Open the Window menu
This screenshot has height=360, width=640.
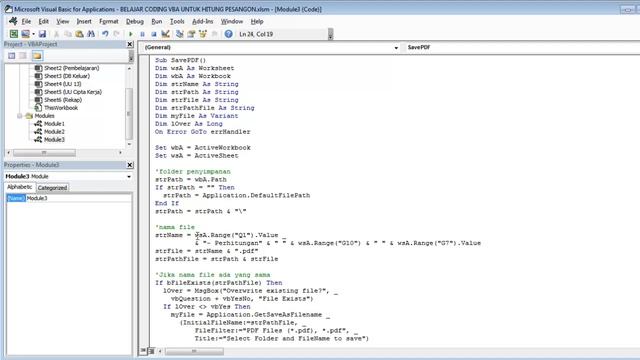(x=232, y=21)
